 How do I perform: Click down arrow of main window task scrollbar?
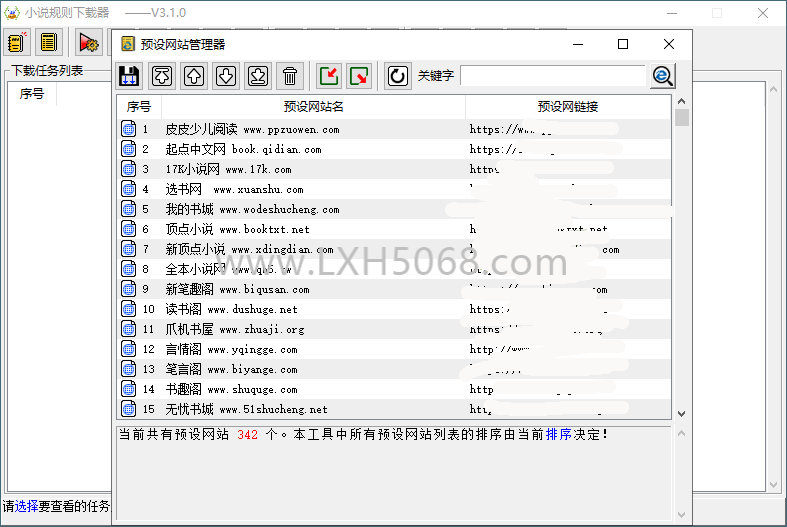coord(773,485)
